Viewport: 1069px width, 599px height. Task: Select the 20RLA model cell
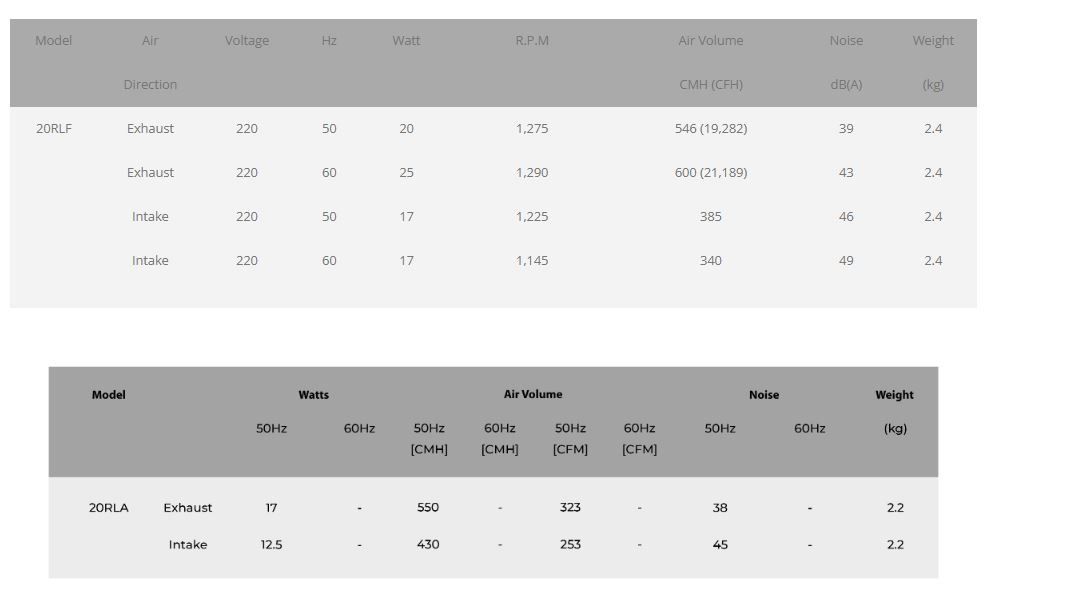tap(108, 507)
